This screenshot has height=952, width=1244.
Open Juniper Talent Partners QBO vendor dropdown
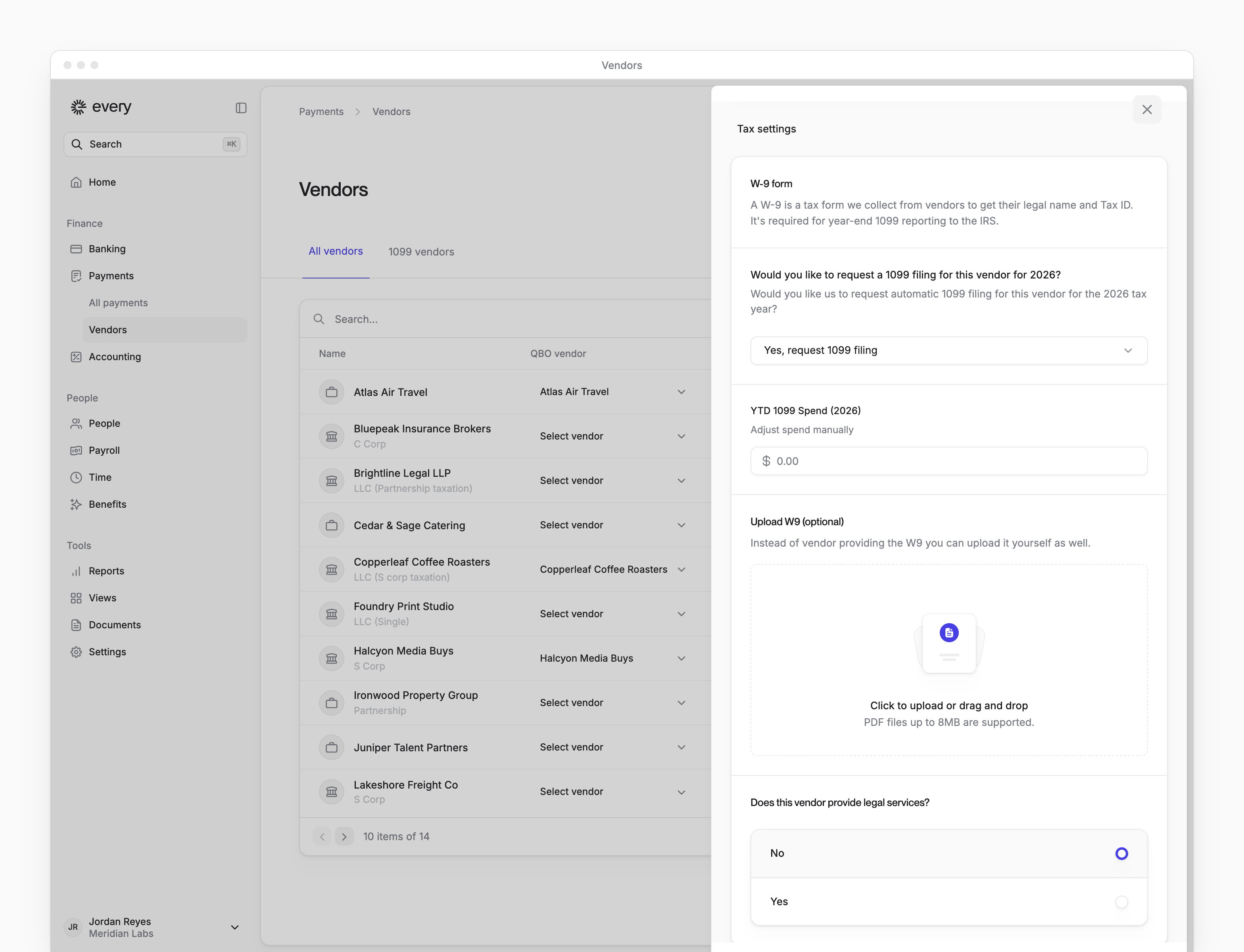tap(613, 747)
